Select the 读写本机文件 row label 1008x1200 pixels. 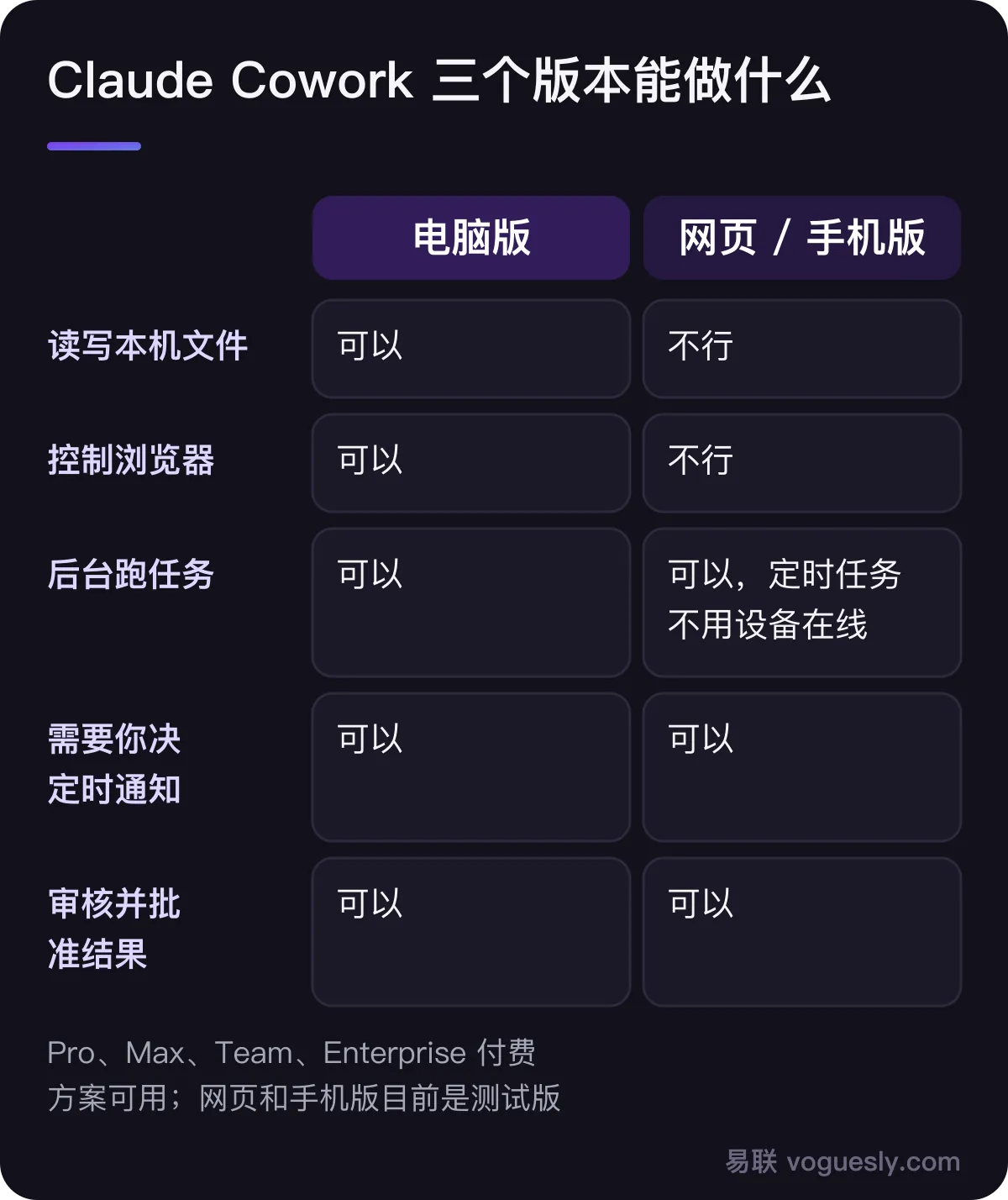[x=148, y=345]
